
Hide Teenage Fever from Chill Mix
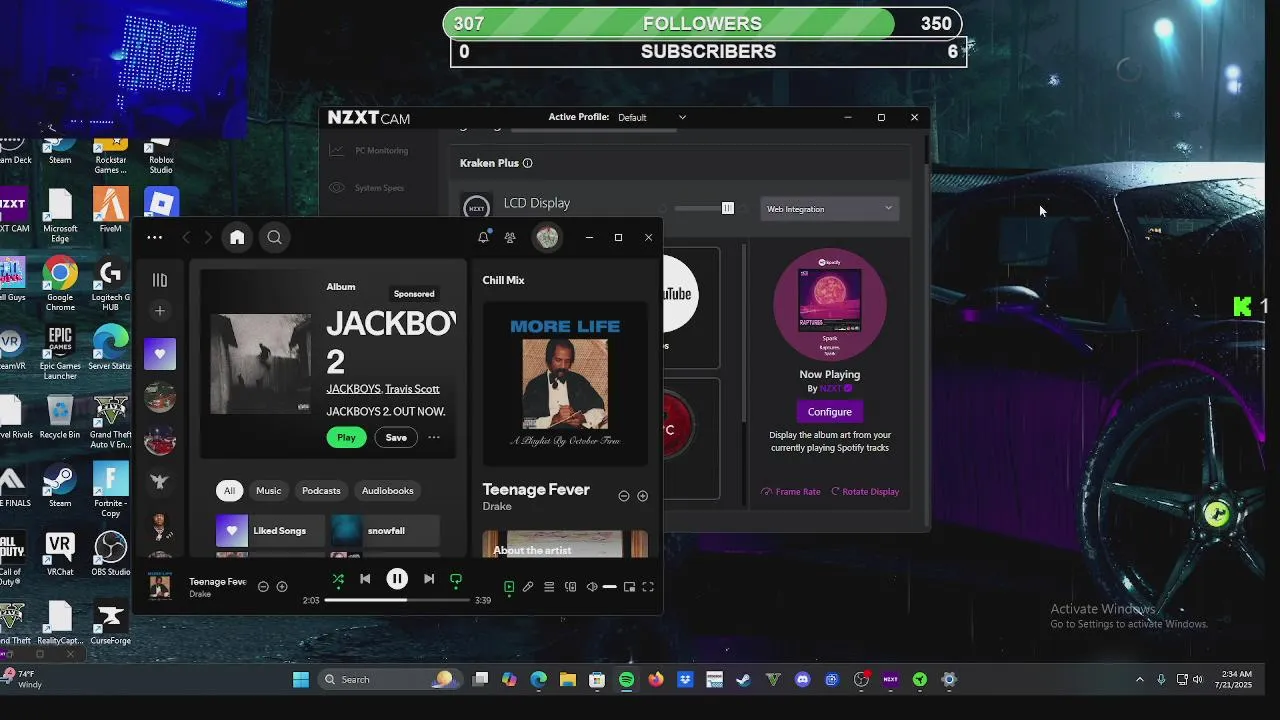tap(624, 496)
